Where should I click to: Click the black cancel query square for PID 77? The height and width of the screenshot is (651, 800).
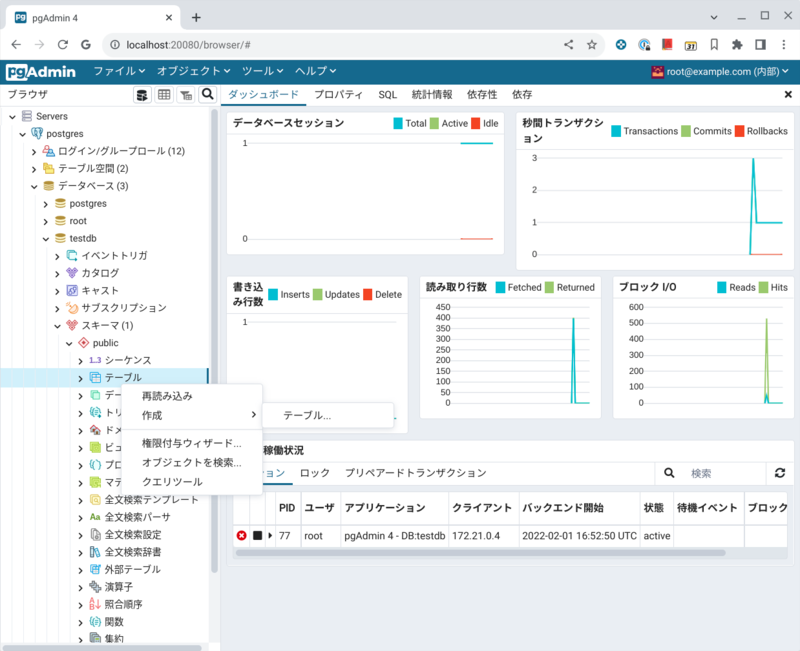(x=257, y=536)
